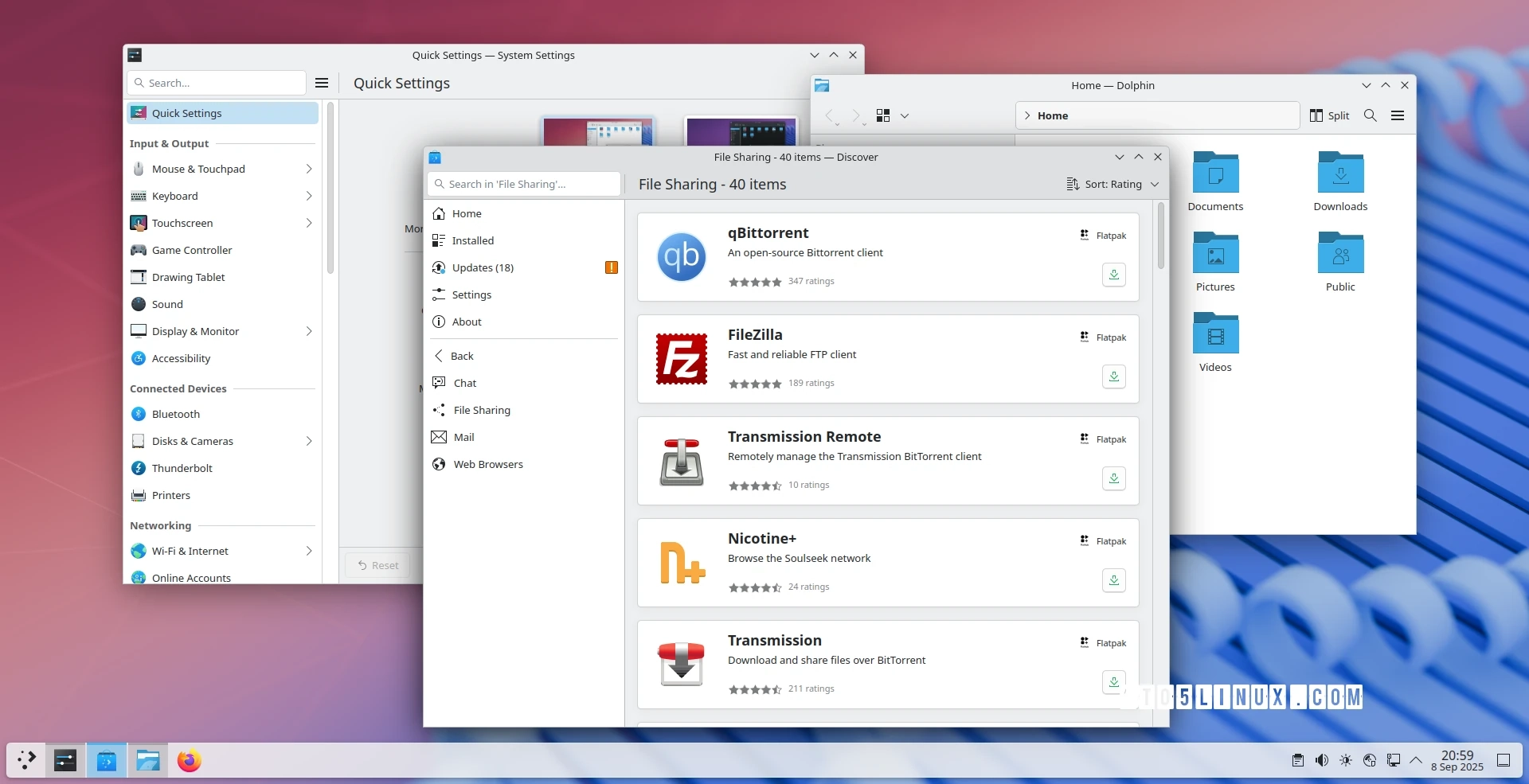
Task: Enable Split view in Dolphin
Action: coord(1328,115)
